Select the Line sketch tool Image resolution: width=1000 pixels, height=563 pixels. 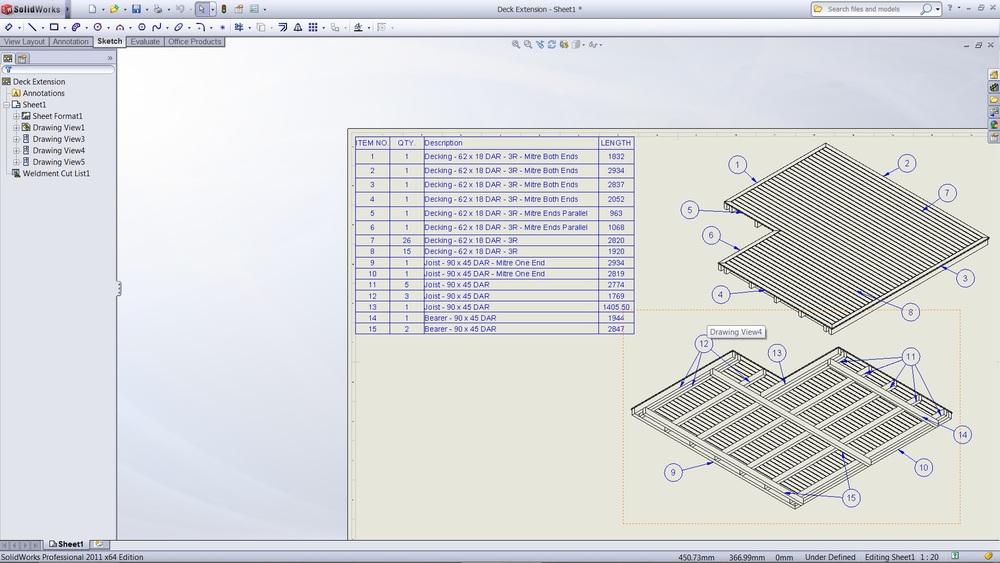pos(31,27)
